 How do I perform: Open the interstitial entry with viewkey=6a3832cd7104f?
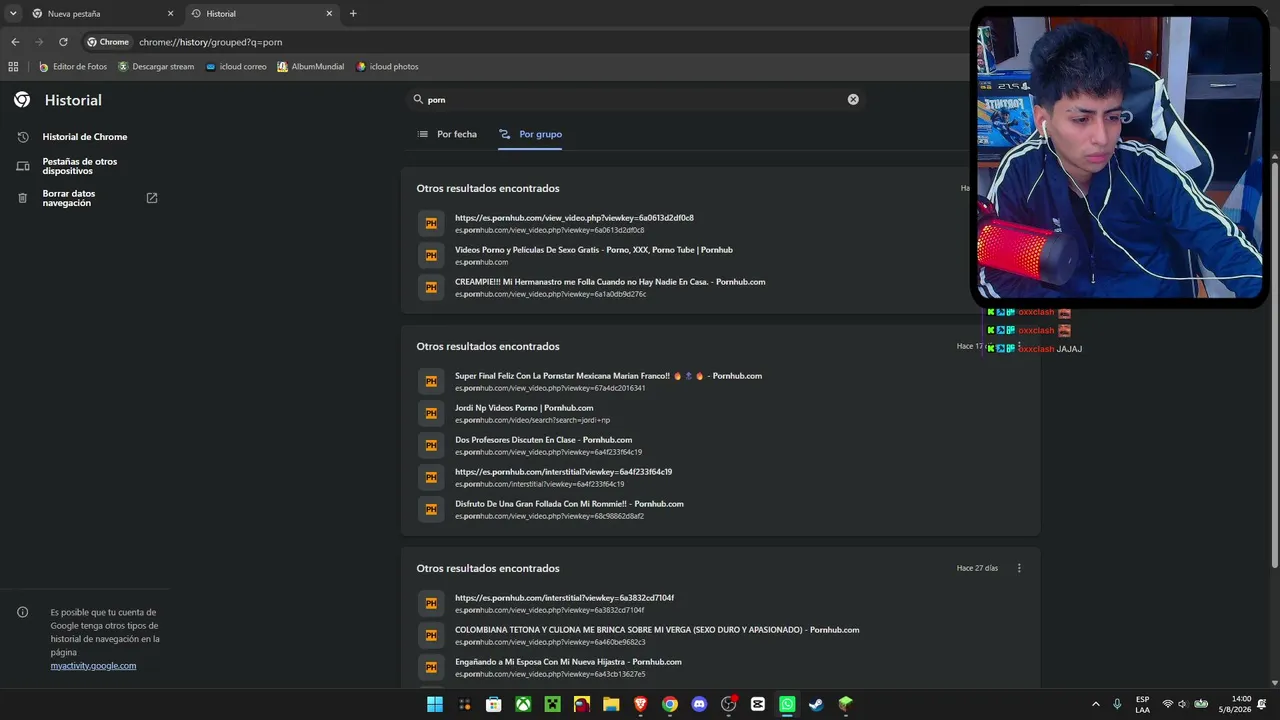click(x=564, y=598)
